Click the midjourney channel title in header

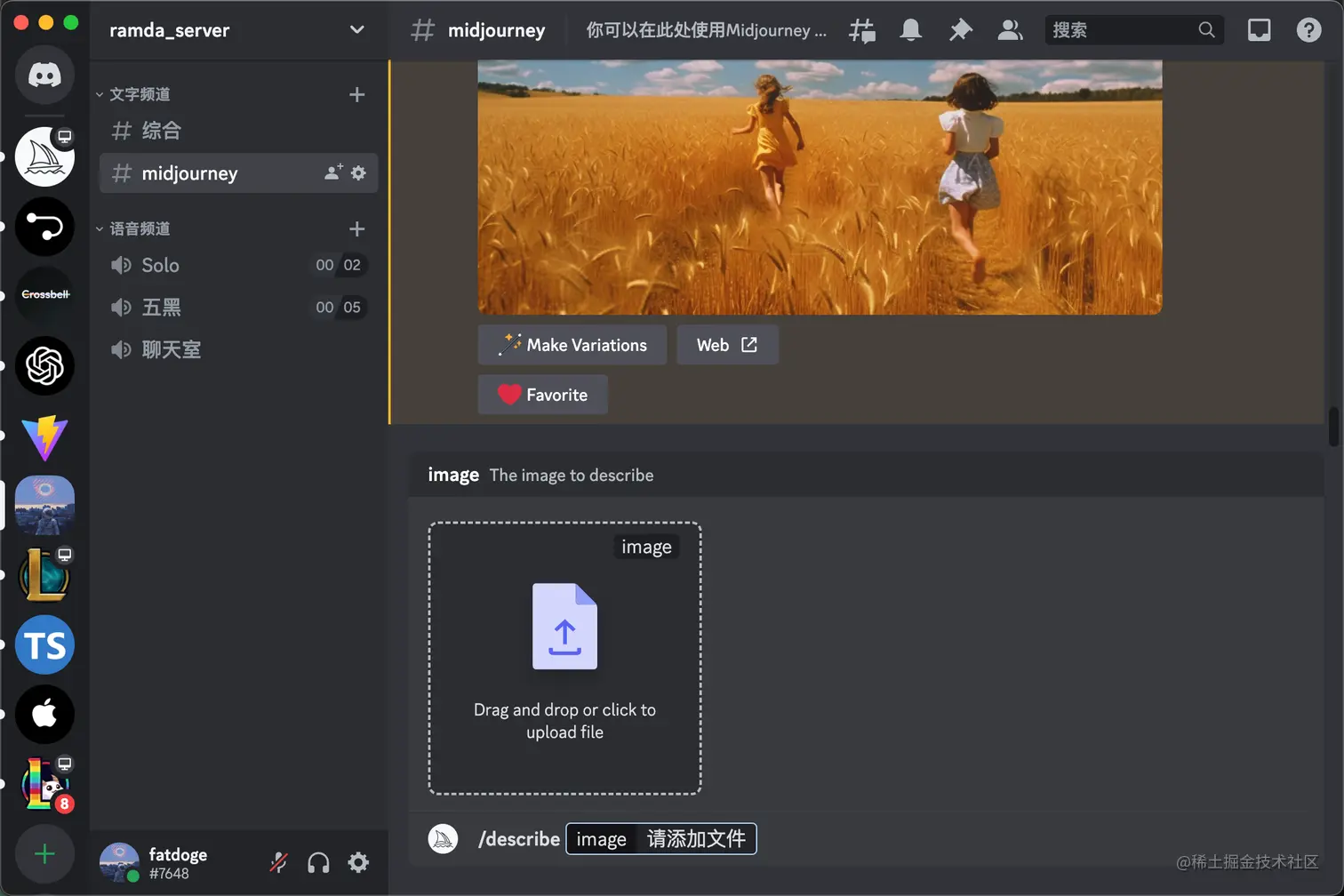click(496, 30)
